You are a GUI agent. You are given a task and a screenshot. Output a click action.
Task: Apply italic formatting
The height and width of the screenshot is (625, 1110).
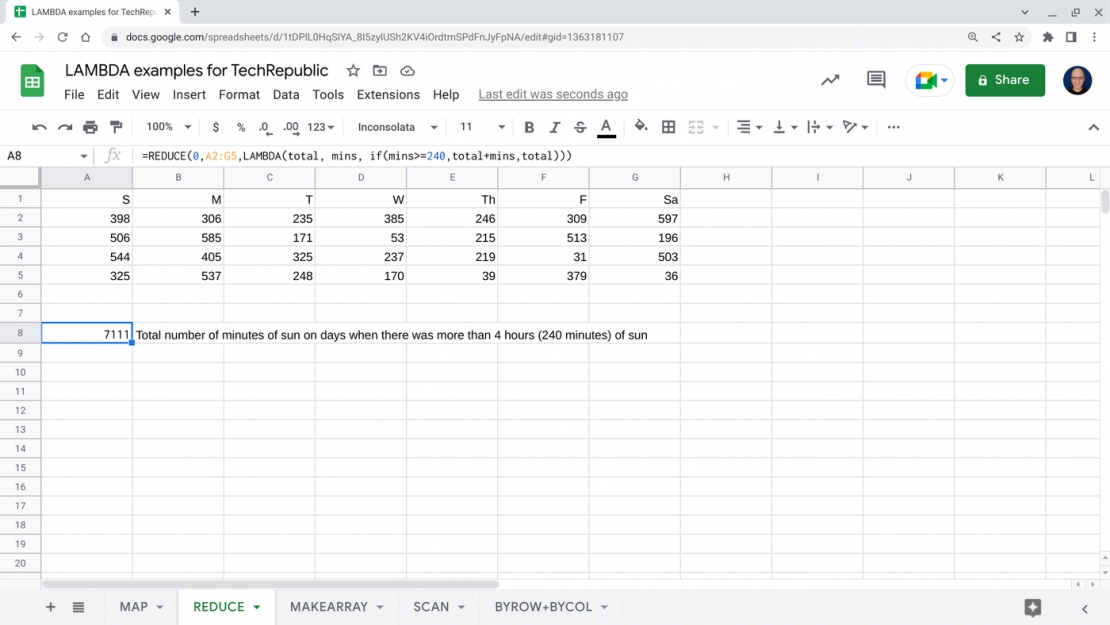(x=554, y=127)
